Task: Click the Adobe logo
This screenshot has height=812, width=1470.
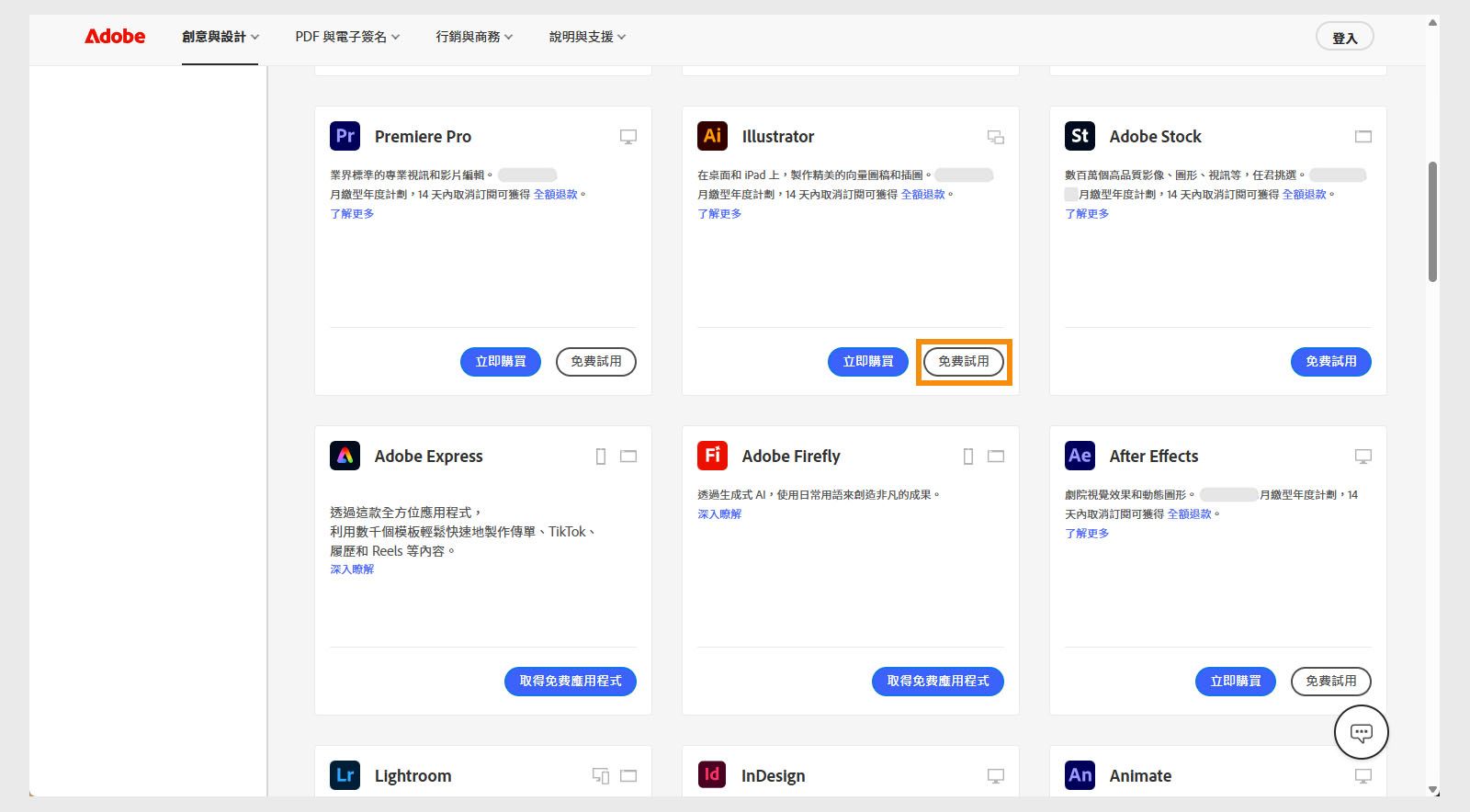Action: [x=115, y=37]
